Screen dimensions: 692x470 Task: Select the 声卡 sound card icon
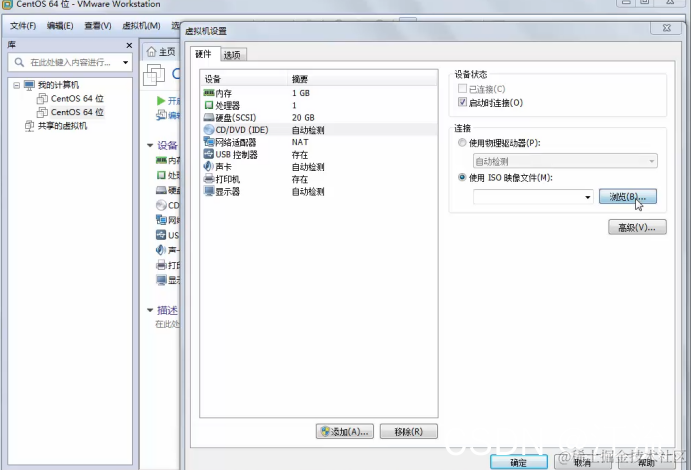click(x=209, y=166)
